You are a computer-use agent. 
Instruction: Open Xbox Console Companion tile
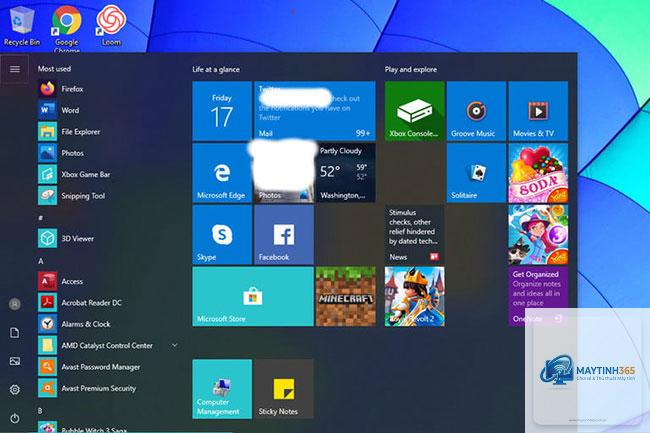tap(415, 111)
